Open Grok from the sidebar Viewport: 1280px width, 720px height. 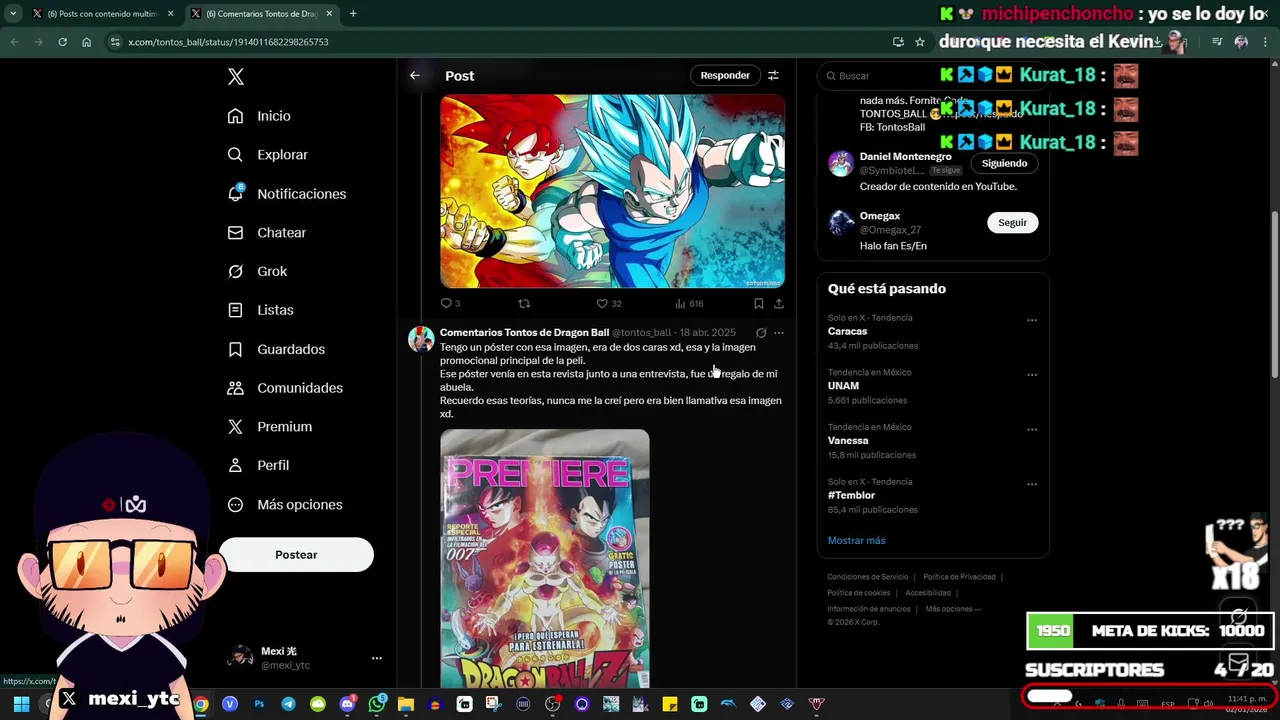[x=257, y=271]
